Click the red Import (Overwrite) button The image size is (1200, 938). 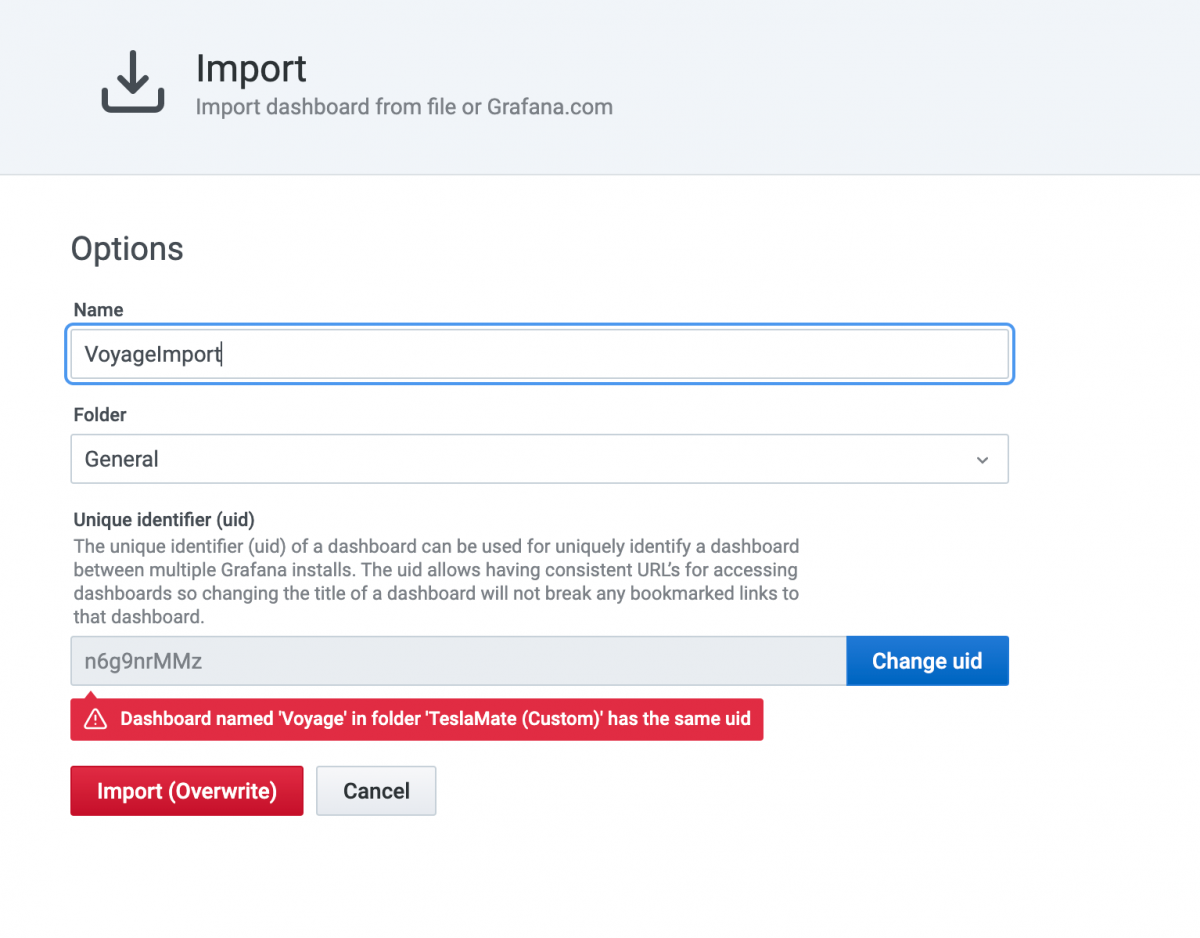pos(186,791)
